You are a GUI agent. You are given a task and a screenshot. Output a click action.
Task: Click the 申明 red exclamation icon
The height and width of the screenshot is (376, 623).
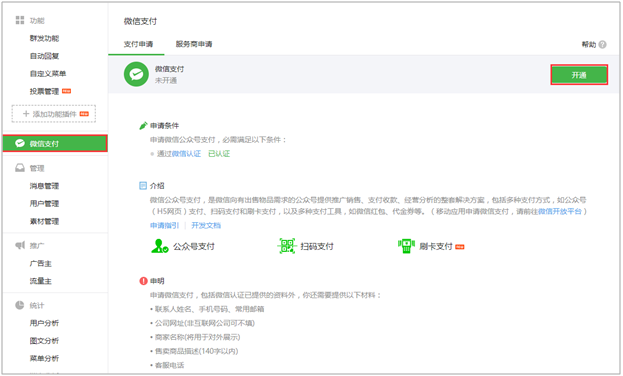pyautogui.click(x=143, y=281)
